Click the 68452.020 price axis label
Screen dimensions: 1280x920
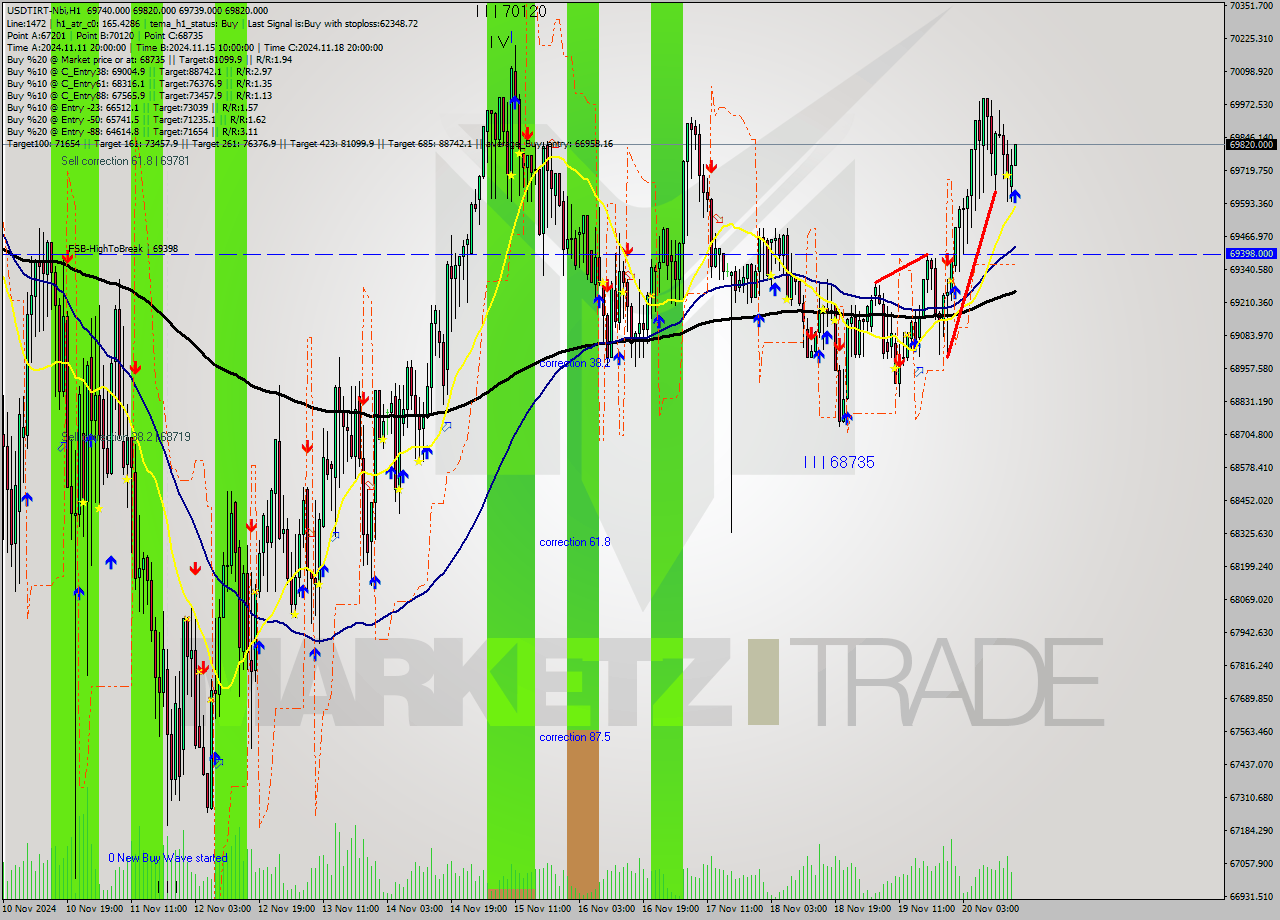point(1251,500)
